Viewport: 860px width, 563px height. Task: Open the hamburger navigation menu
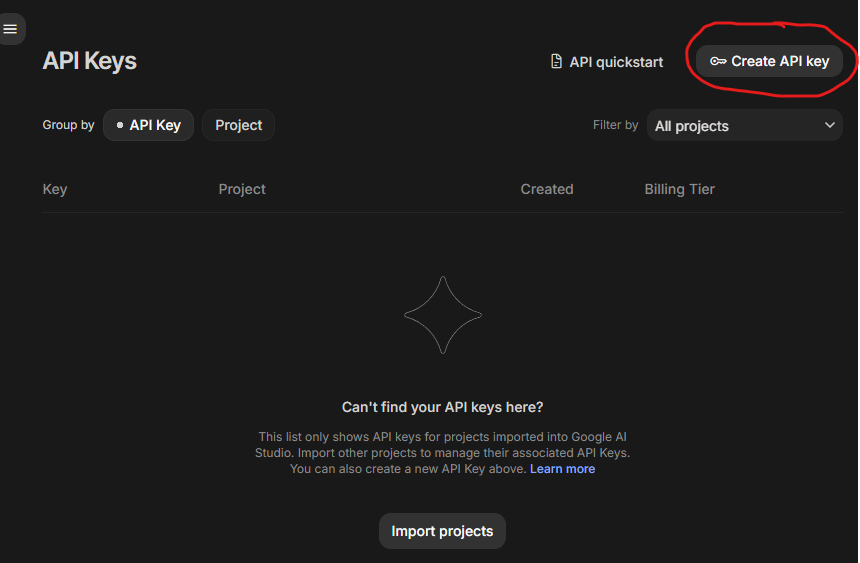point(10,29)
